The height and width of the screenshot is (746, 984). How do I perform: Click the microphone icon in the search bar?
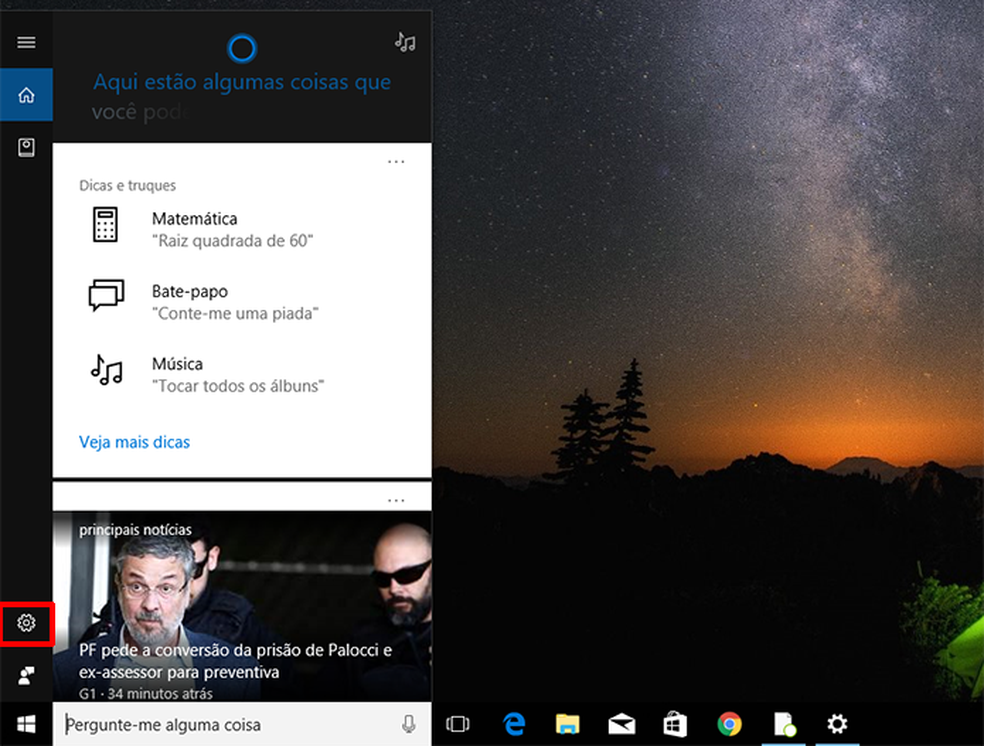point(410,723)
